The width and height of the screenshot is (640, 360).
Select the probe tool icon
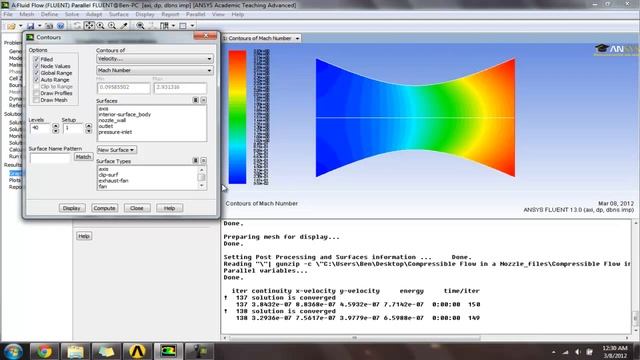[x=124, y=26]
